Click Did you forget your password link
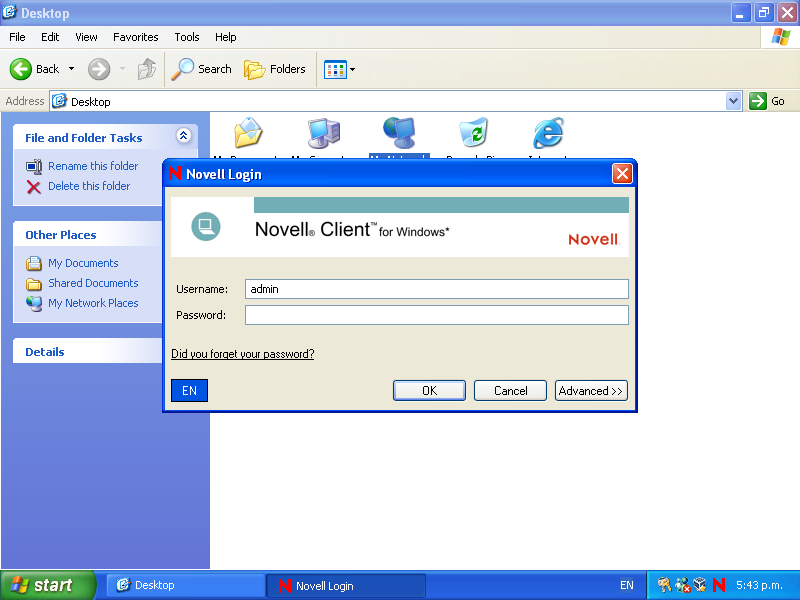800x600 pixels. (x=242, y=354)
